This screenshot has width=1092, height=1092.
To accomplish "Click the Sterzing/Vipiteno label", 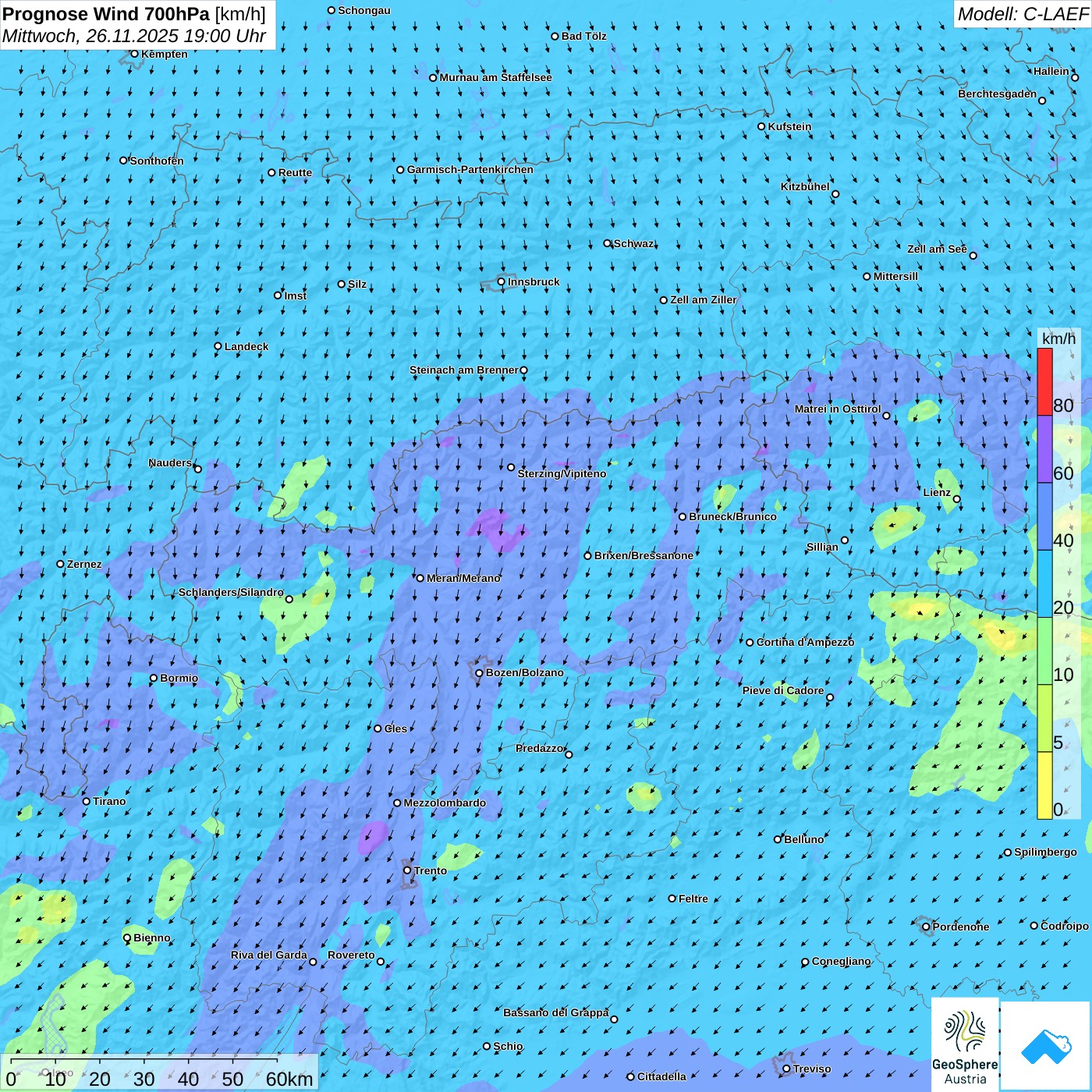I will pyautogui.click(x=562, y=473).
